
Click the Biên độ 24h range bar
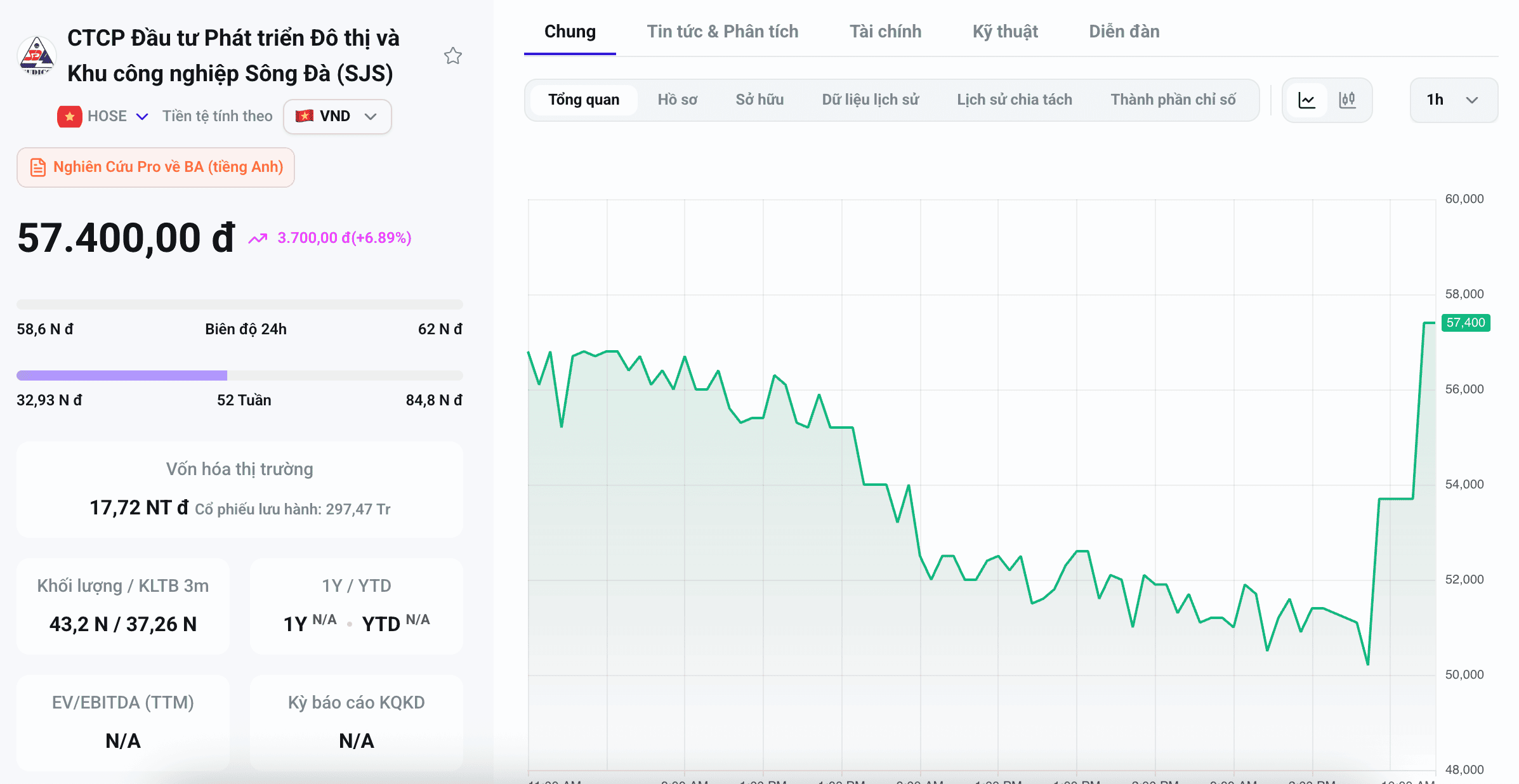(x=240, y=304)
